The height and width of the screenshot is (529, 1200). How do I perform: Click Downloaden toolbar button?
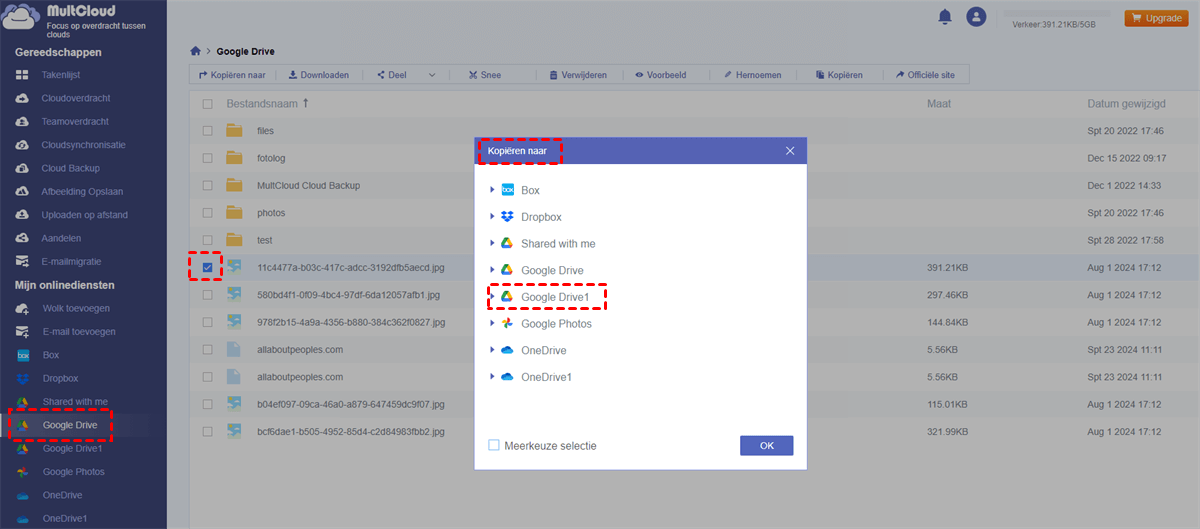coord(319,75)
